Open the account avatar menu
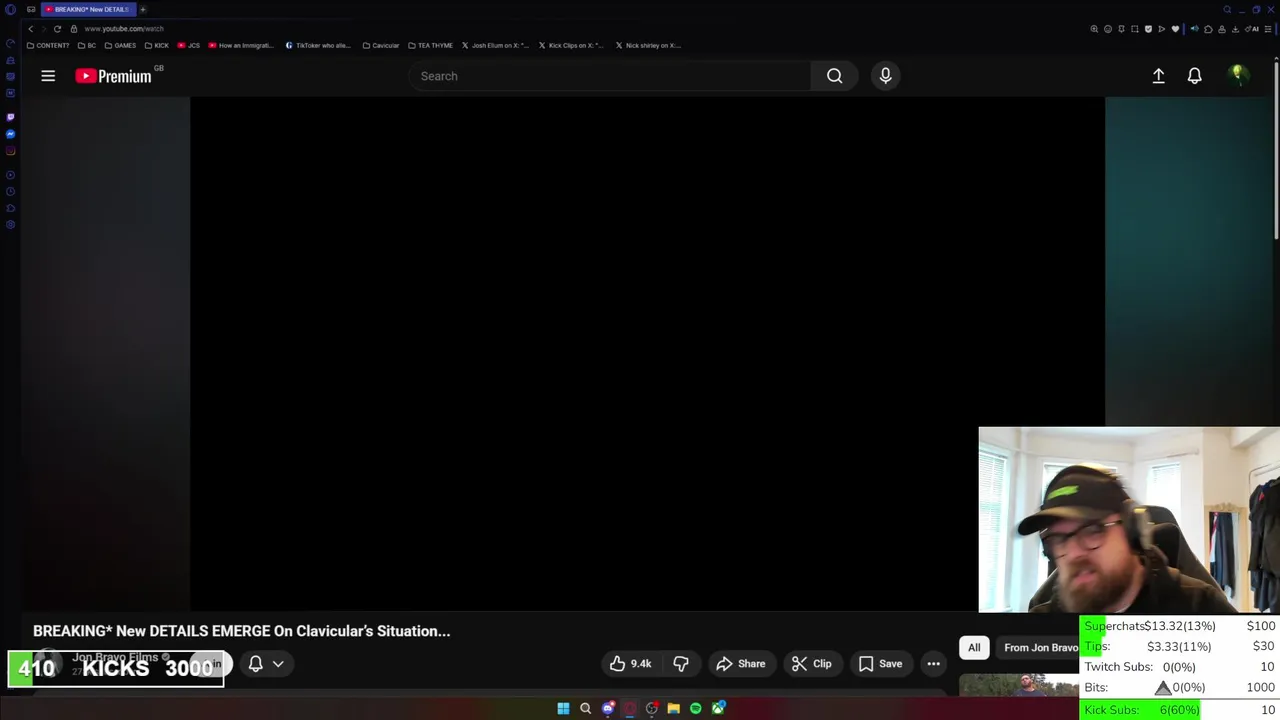Viewport: 1280px width, 720px height. click(1237, 75)
